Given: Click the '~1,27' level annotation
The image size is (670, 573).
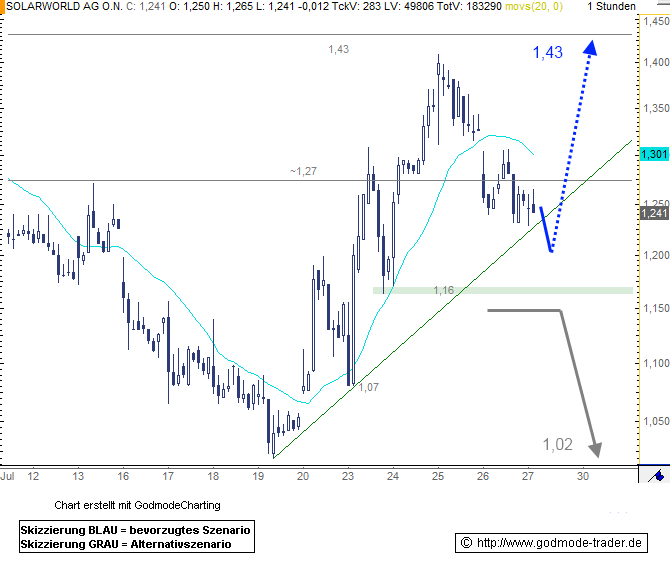Looking at the screenshot, I should 303,171.
